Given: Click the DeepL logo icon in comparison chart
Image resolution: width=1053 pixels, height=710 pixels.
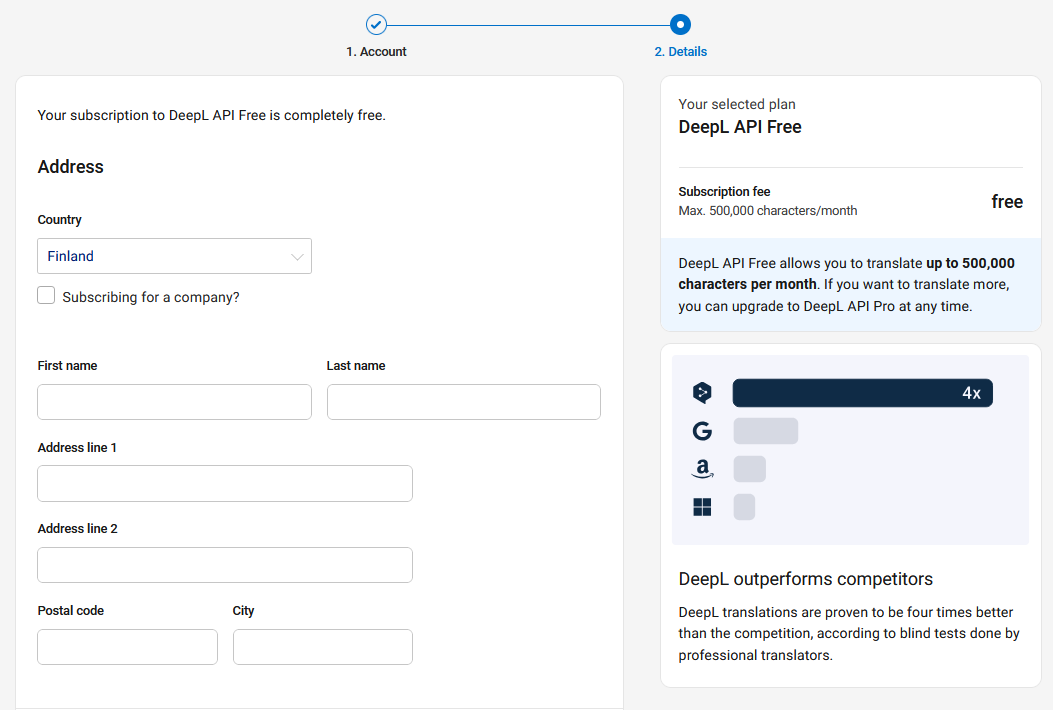Looking at the screenshot, I should pyautogui.click(x=702, y=393).
